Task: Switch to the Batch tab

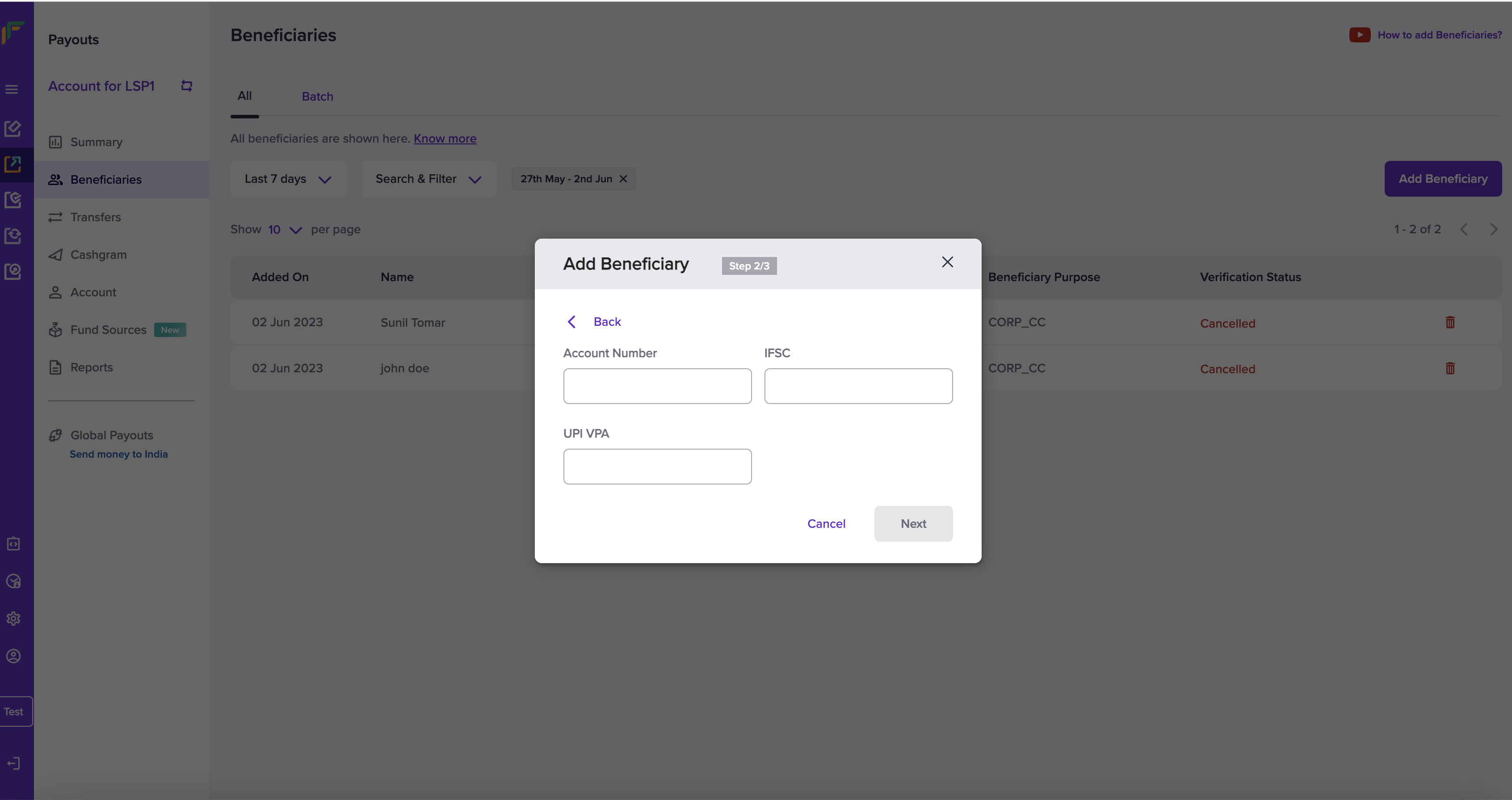Action: [317, 96]
